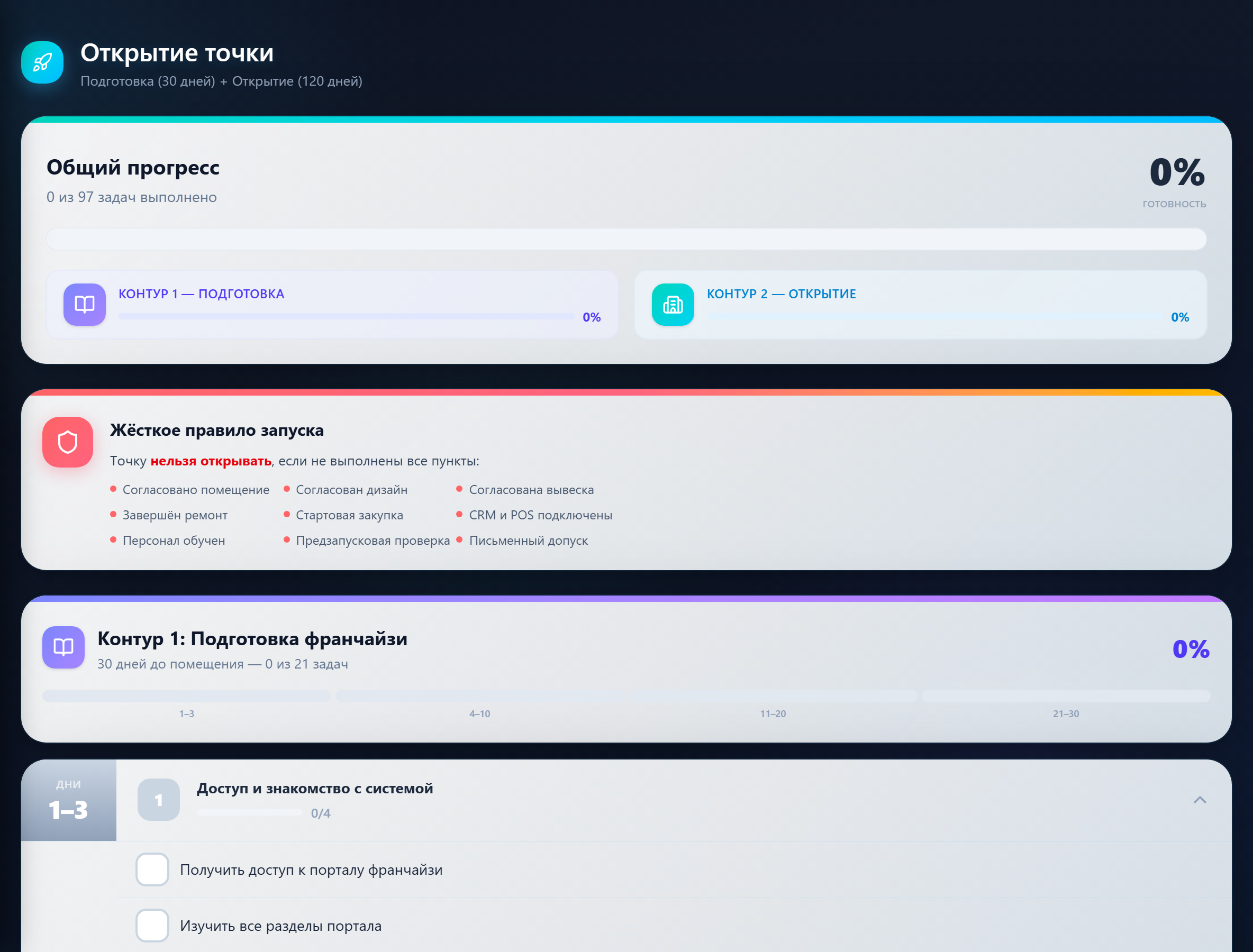Image resolution: width=1253 pixels, height=952 pixels.
Task: Select the 11–20 days timeline segment
Action: pos(773,696)
